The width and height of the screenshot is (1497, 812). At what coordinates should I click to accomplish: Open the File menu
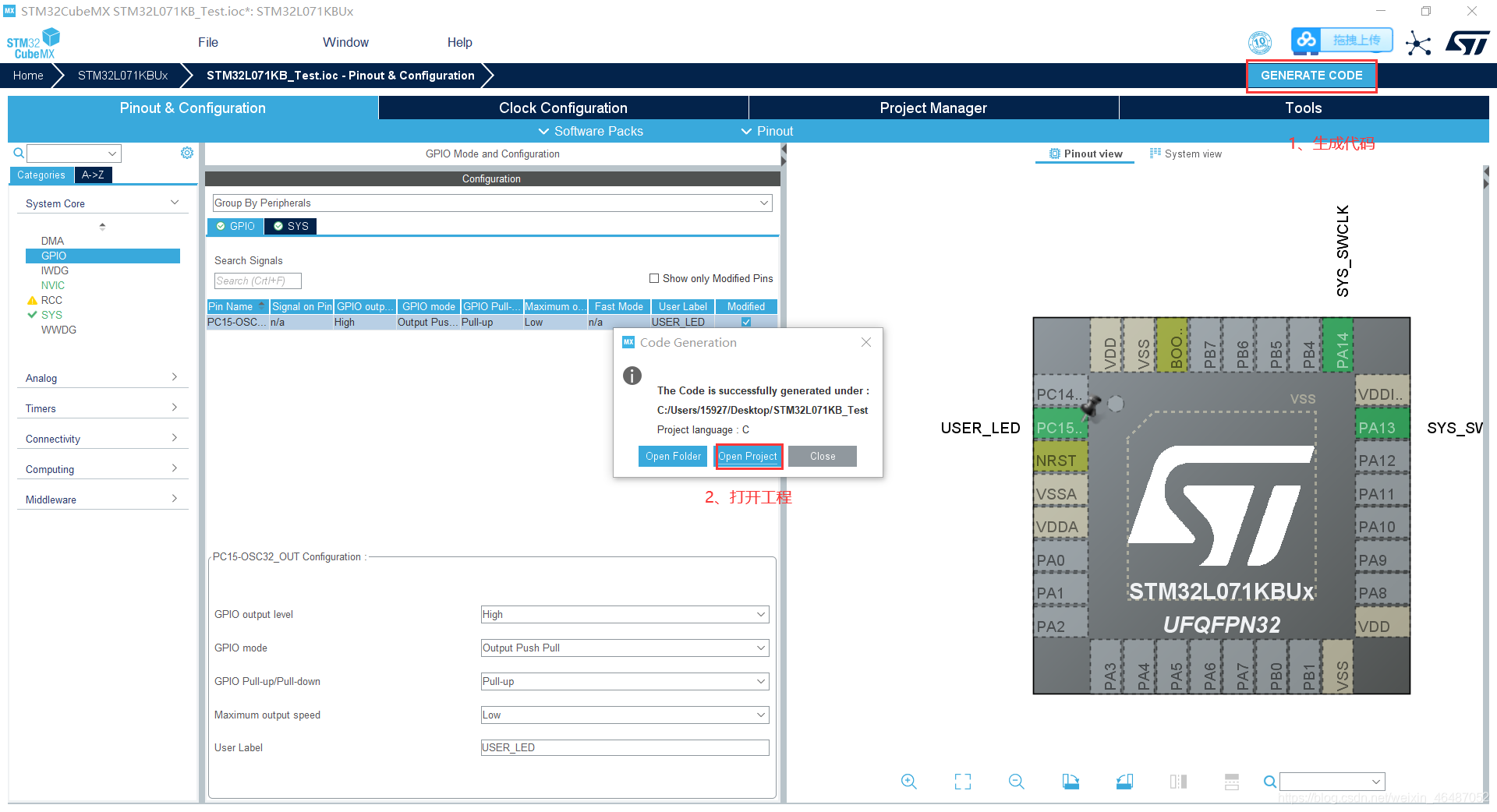click(x=208, y=42)
